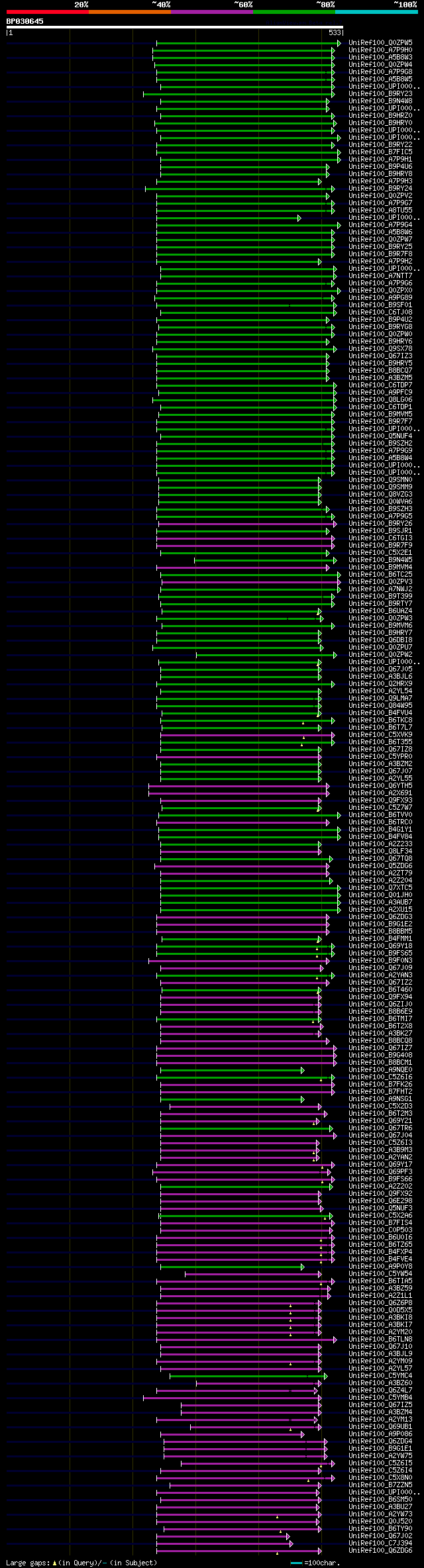
Task: Click the purple alignment bar for UniRef100_B9RY26
Action: pyautogui.click(x=247, y=524)
